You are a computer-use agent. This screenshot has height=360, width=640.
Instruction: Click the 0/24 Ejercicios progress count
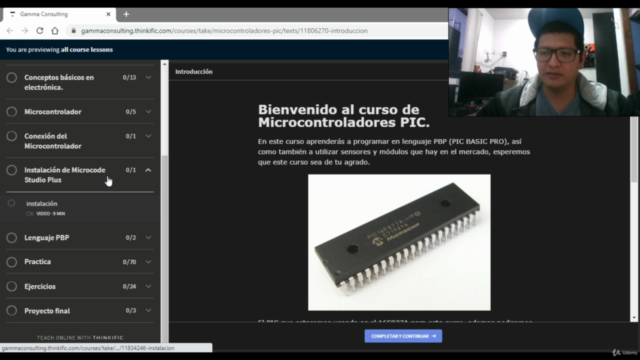pyautogui.click(x=129, y=286)
